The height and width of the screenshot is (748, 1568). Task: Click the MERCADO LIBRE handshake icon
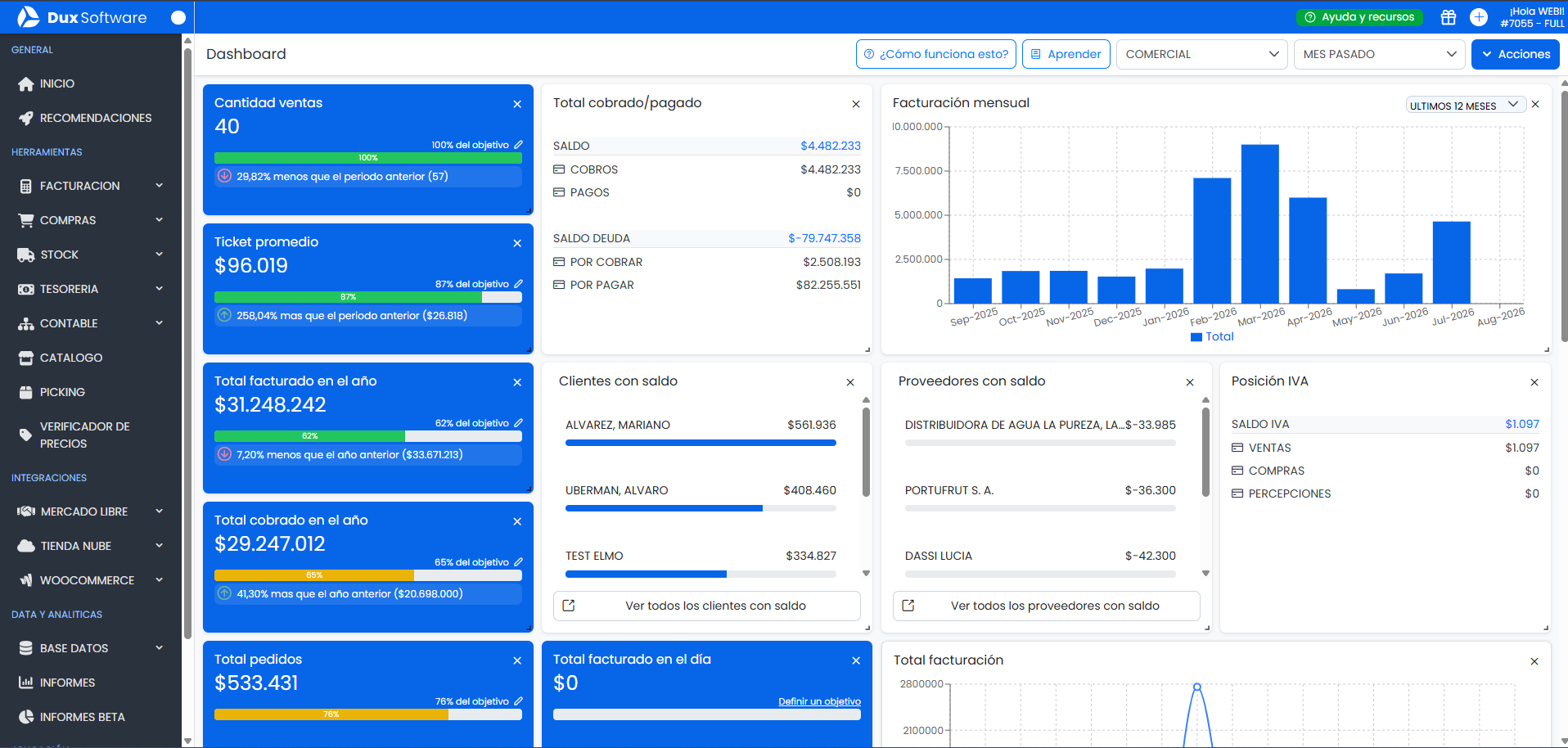tap(26, 511)
